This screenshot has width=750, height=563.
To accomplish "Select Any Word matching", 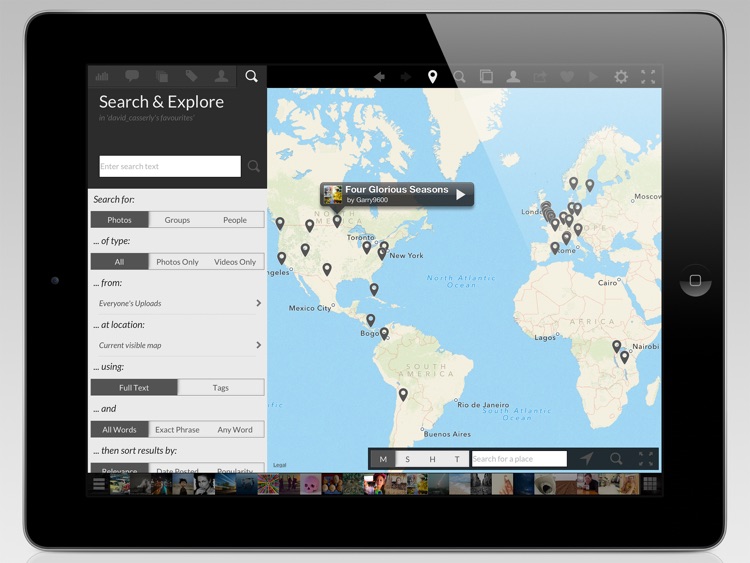I will 235,430.
